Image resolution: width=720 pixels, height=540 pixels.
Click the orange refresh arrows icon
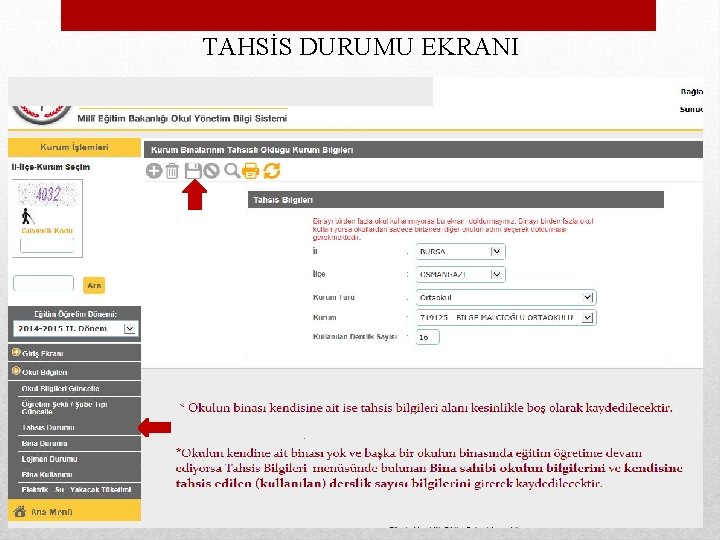click(271, 171)
